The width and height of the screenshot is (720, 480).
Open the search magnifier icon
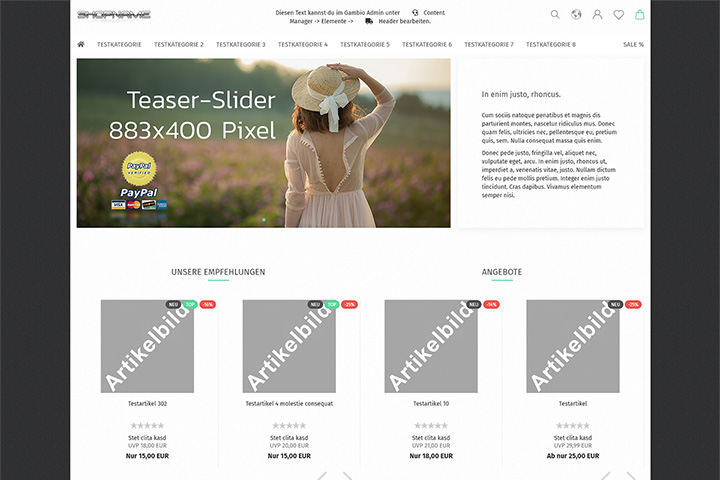pos(555,15)
